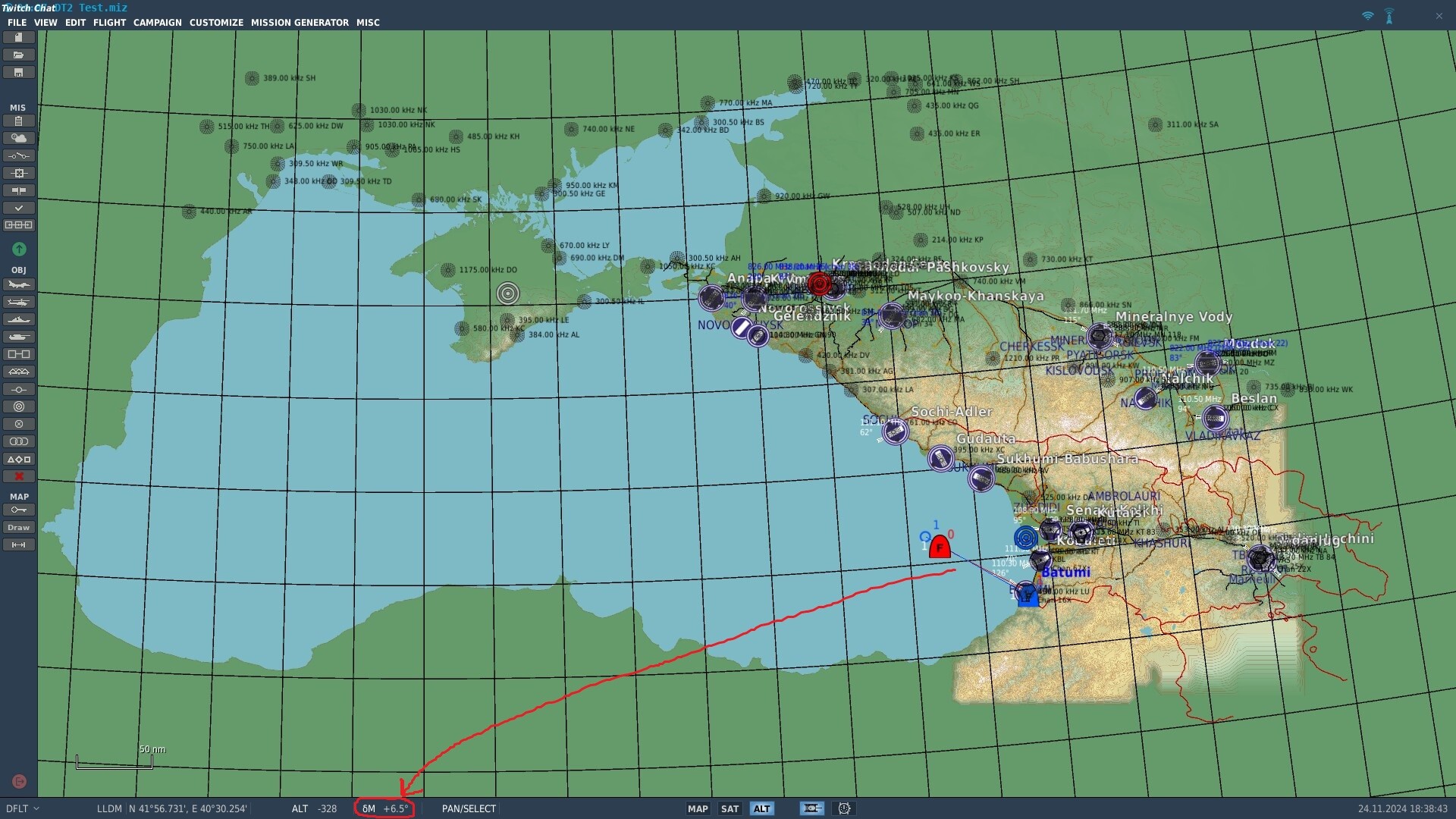Open the coalitions signpost icon
This screenshot has height=819, width=1456.
19,190
